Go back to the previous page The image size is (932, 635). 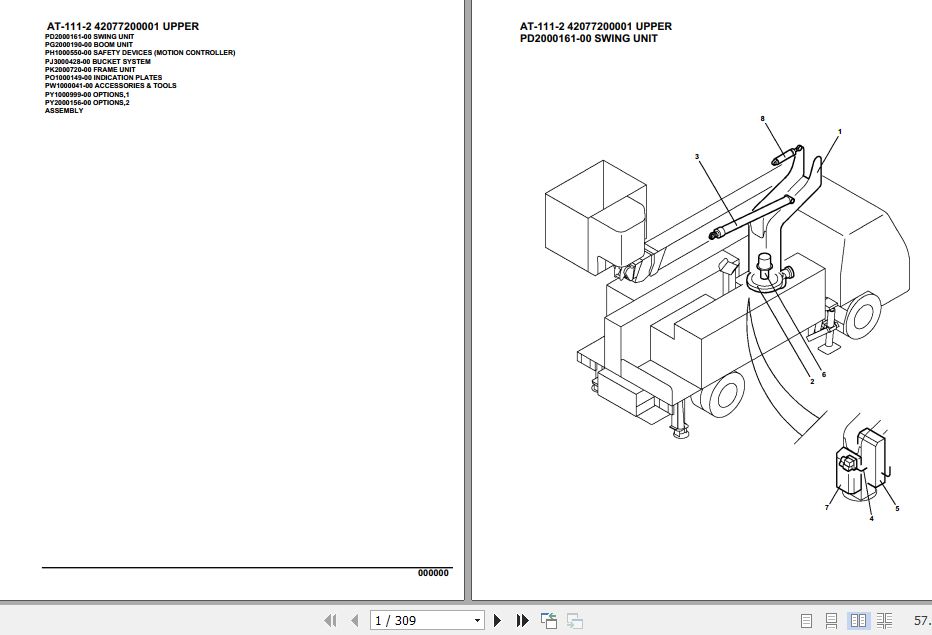(353, 620)
